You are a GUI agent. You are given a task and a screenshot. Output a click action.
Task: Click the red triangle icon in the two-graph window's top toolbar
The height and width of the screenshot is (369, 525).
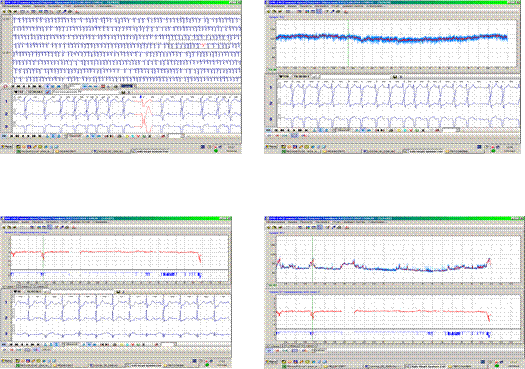(347, 227)
